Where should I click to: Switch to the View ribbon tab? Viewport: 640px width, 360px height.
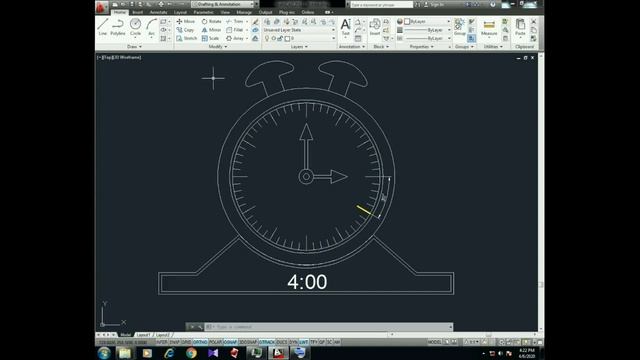click(x=224, y=12)
